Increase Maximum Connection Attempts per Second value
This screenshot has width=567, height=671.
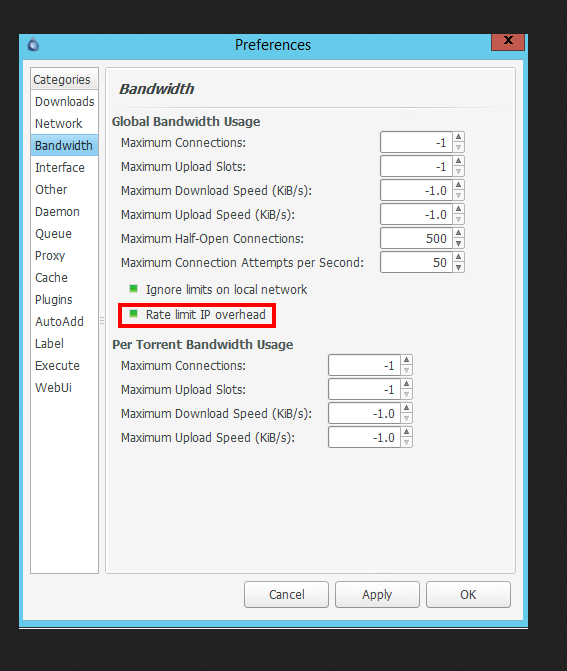click(458, 257)
